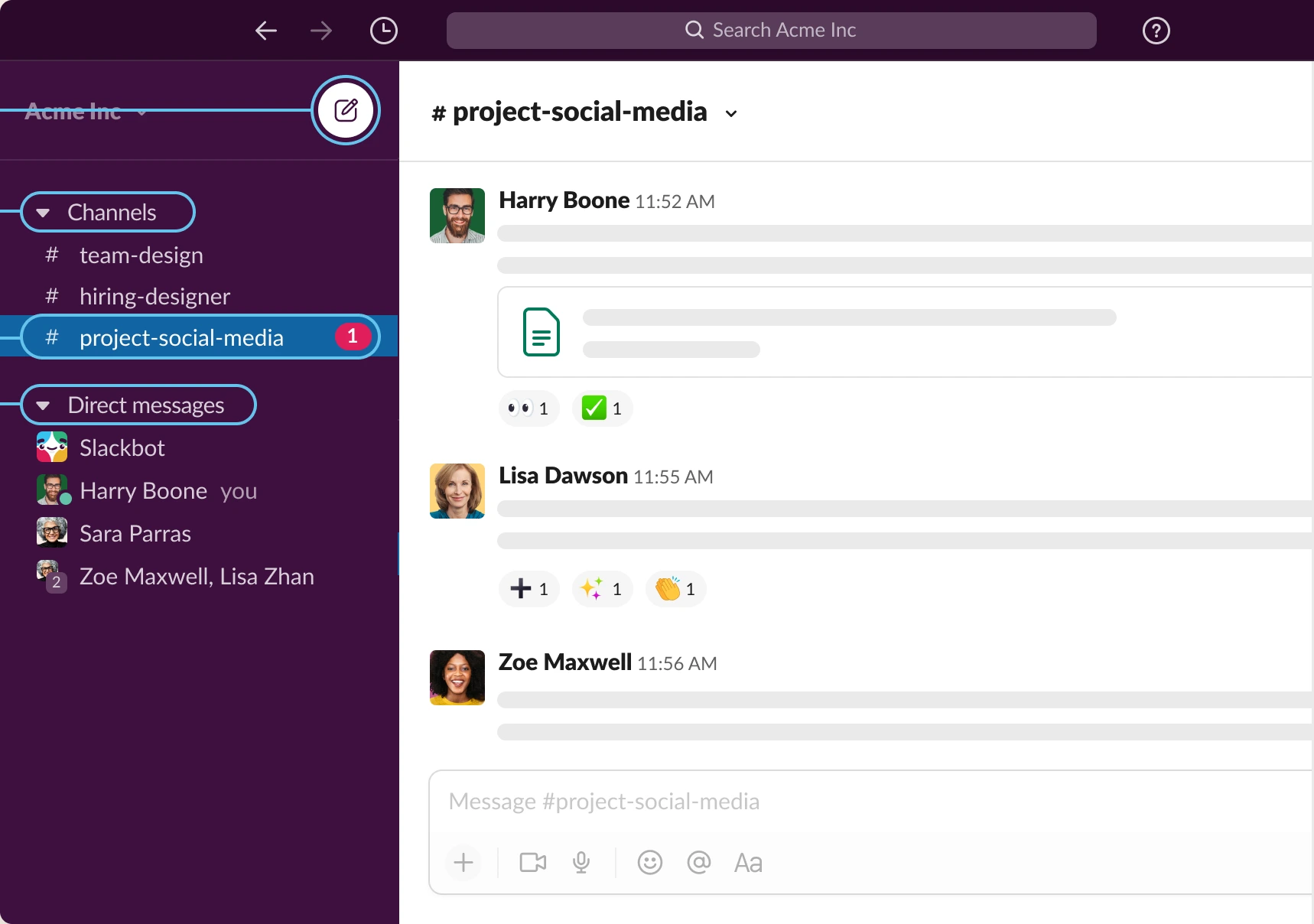The image size is (1314, 924).
Task: Start a video clip recording
Action: click(x=533, y=863)
